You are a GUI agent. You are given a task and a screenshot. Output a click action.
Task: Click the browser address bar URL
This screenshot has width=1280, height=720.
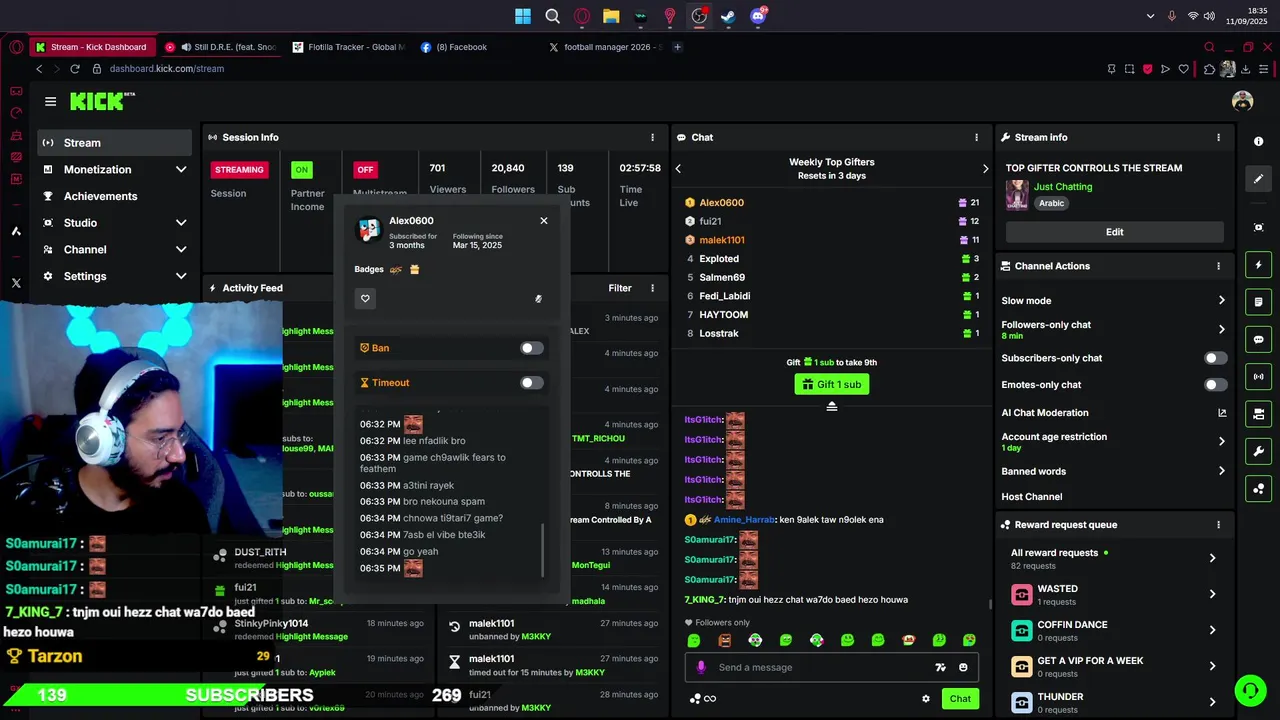click(x=167, y=69)
